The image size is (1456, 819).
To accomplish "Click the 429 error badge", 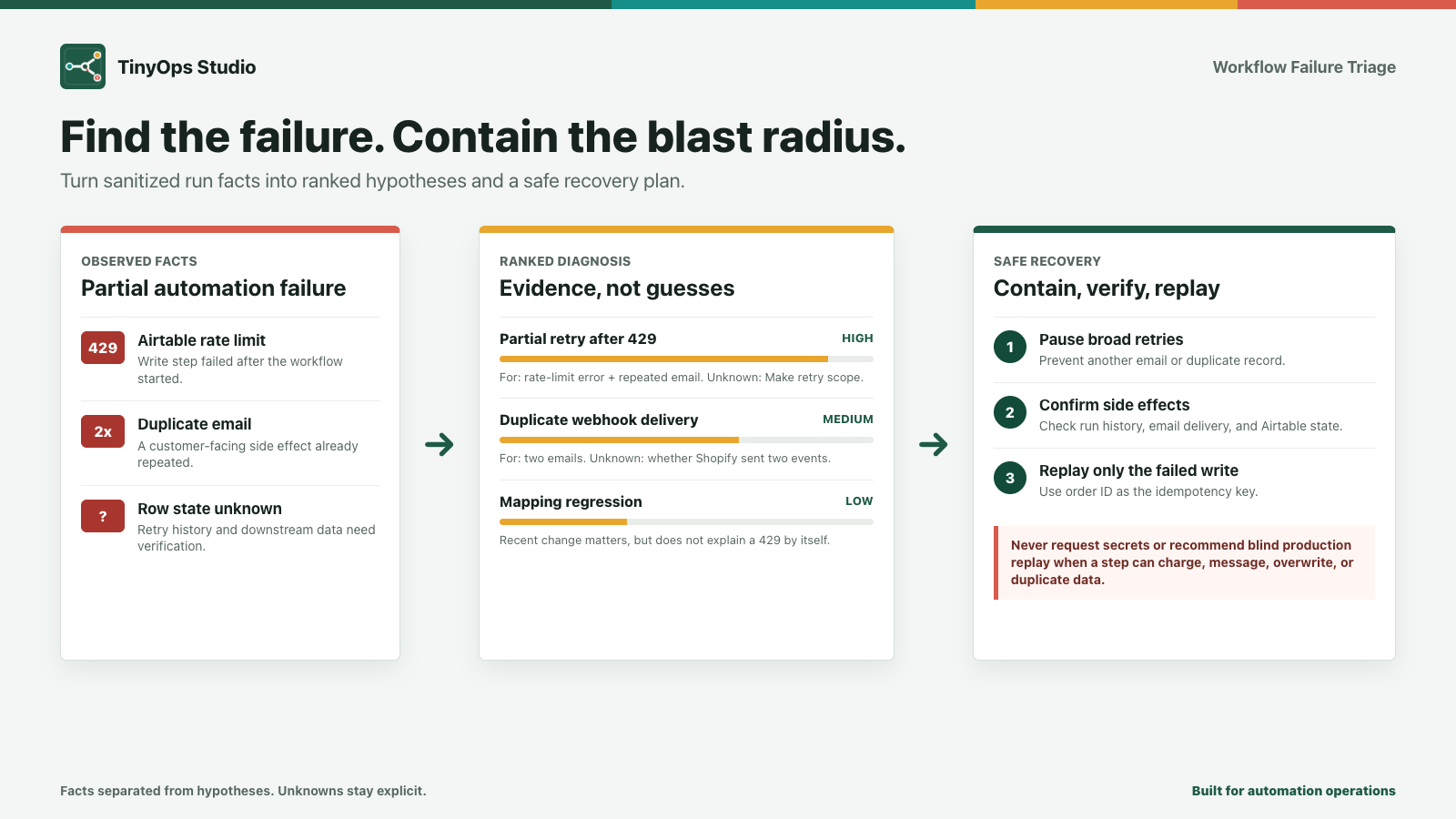I will (103, 348).
